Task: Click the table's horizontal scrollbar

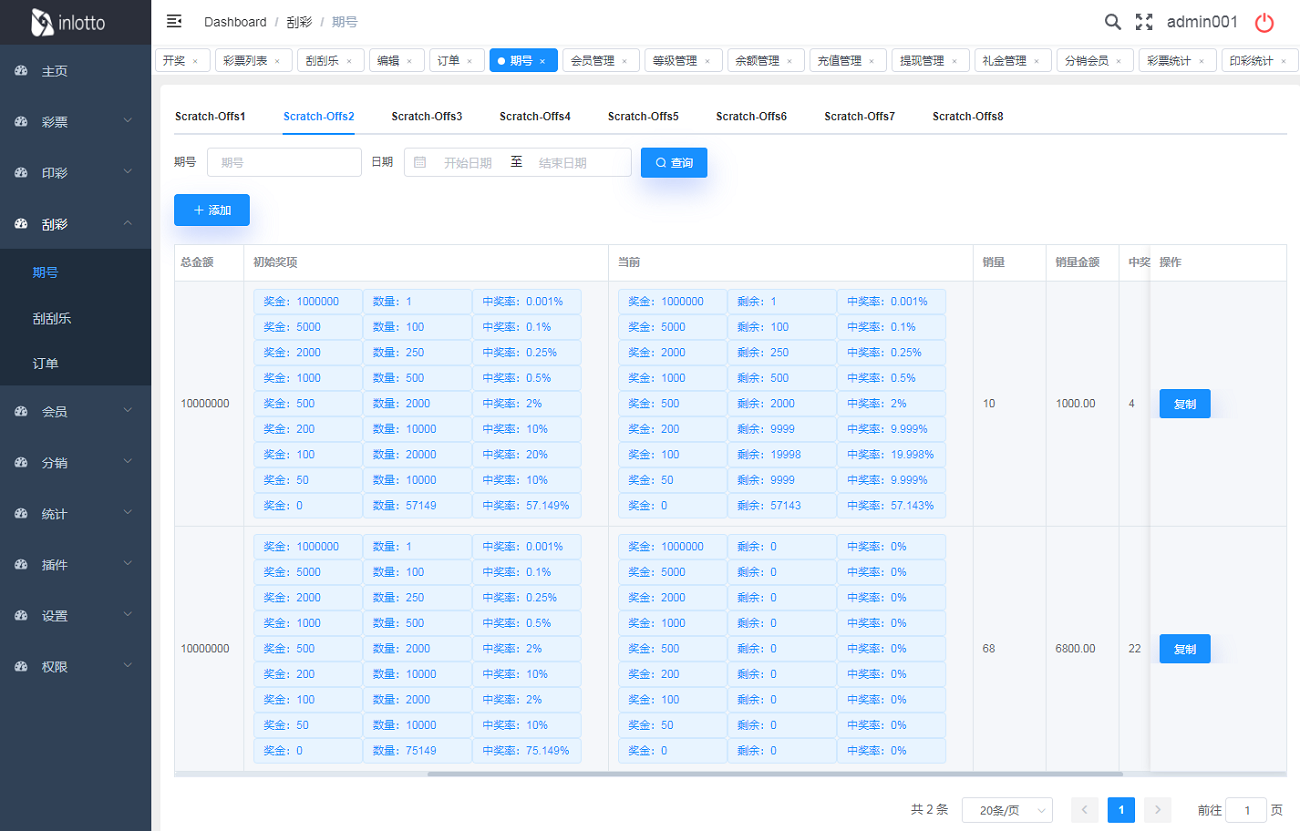Action: point(775,773)
